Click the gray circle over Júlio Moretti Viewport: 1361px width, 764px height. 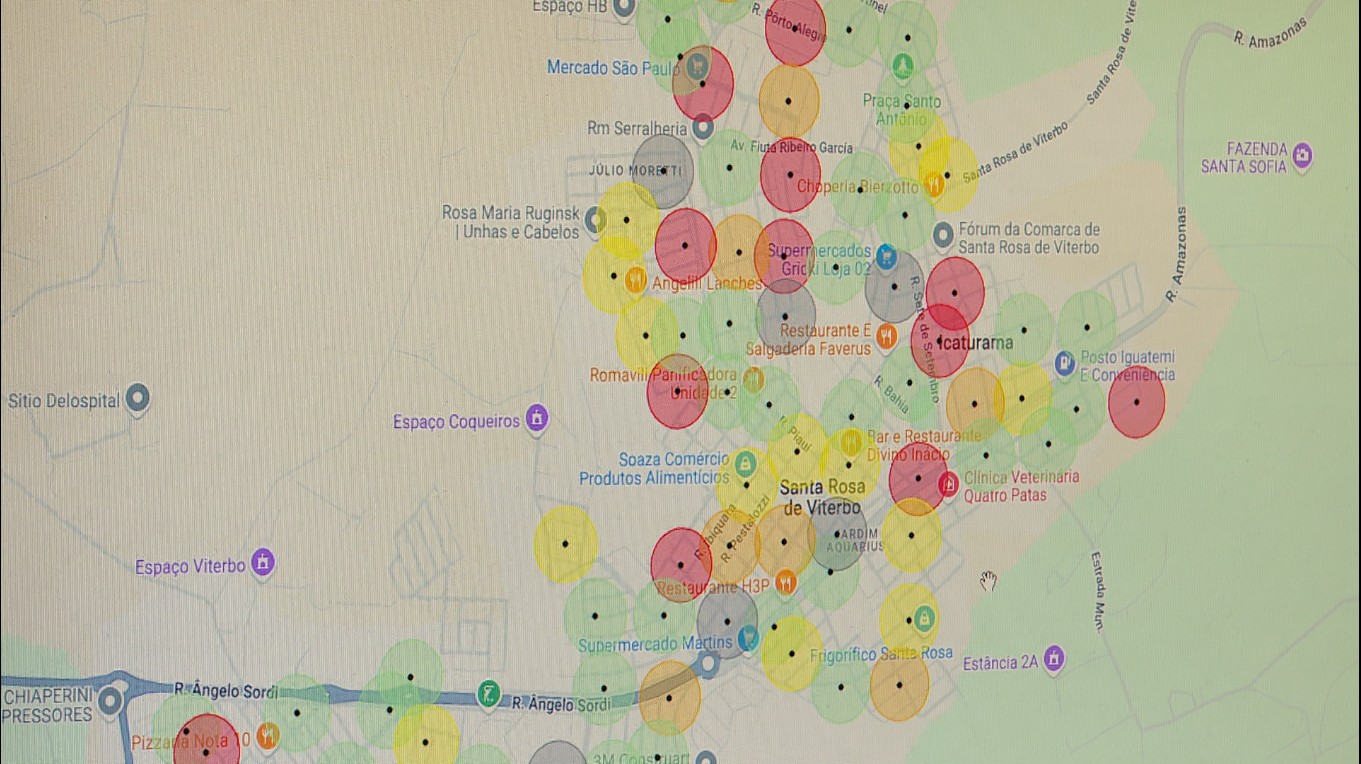coord(663,171)
